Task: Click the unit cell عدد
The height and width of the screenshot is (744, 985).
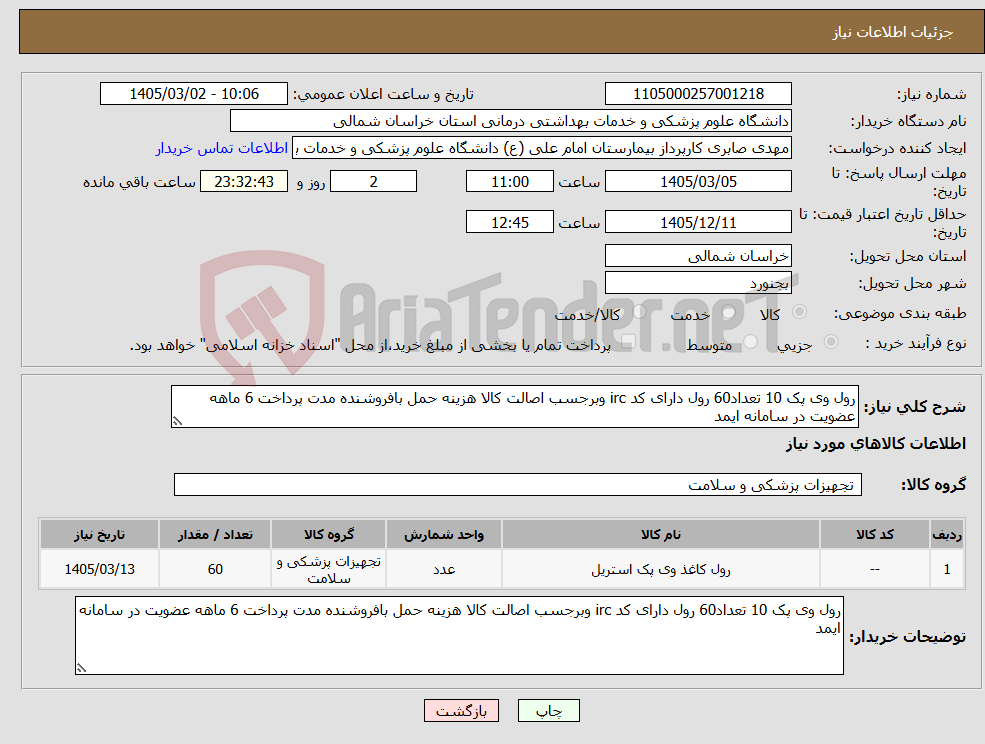Action: click(444, 569)
